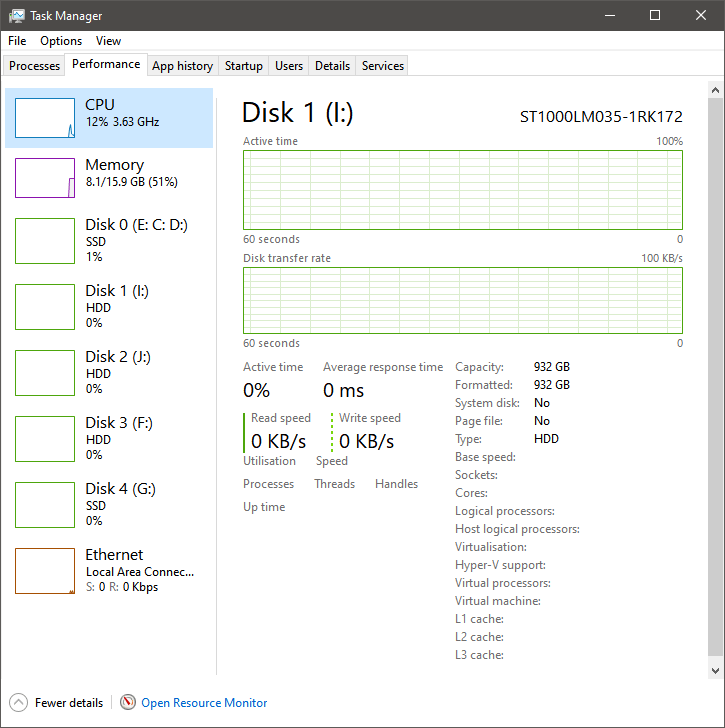Select the Memory usage mini graph
The image size is (725, 728).
point(45,178)
